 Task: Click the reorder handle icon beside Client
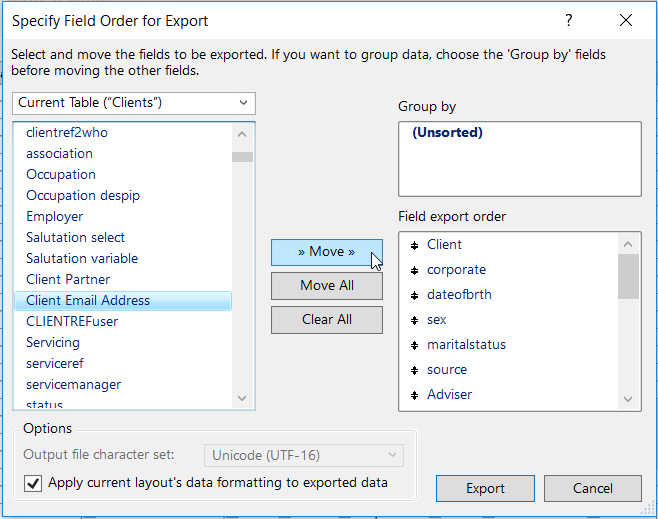click(x=414, y=245)
